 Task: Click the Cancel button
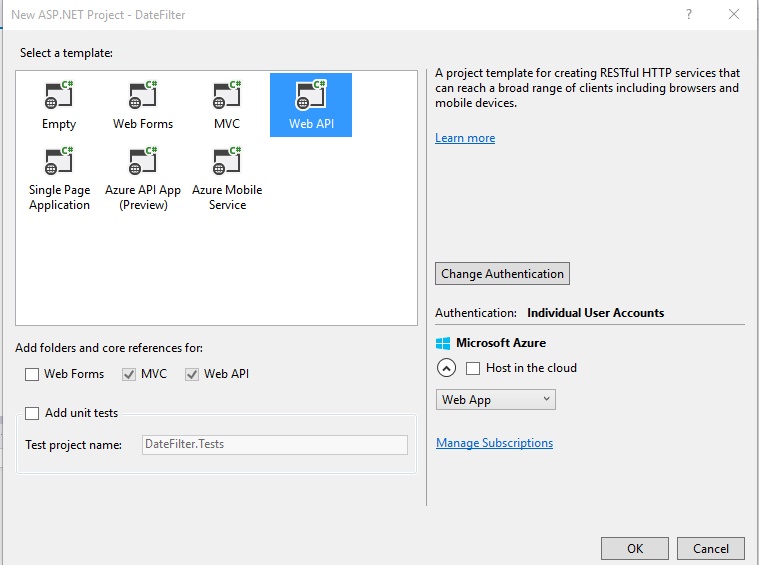coord(711,549)
